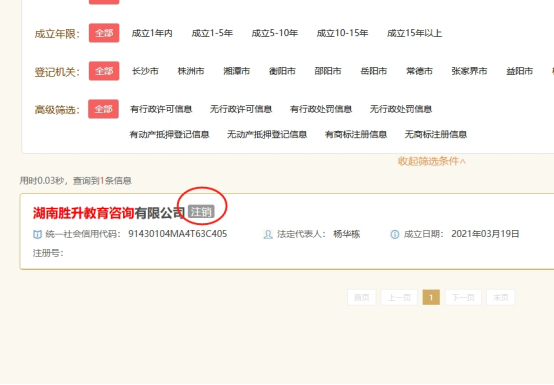
Task: Choose 益阳市 as the registration authority
Action: click(x=519, y=71)
